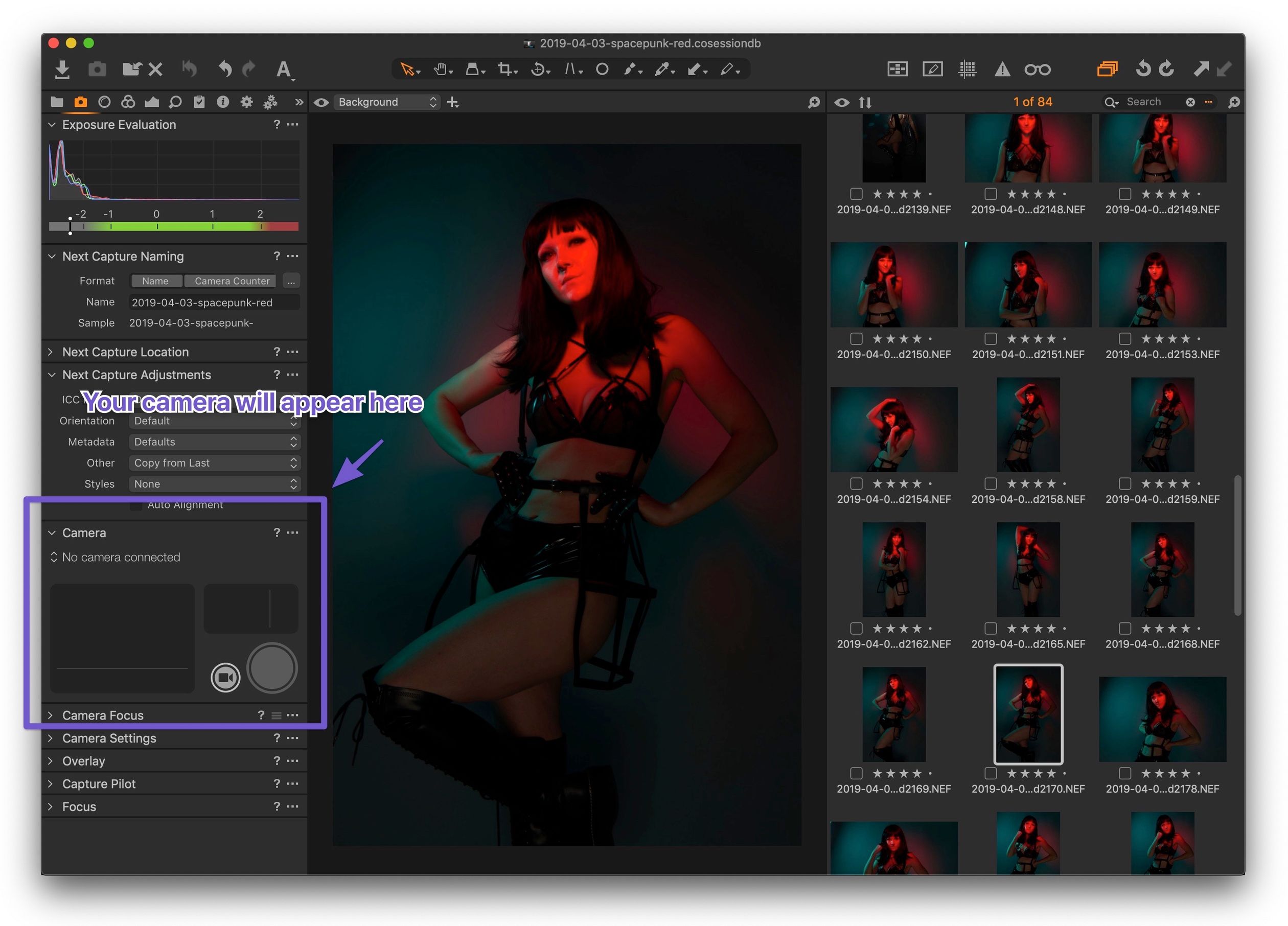Toggle the Focus Mask glasses icon
The width and height of the screenshot is (1288, 926).
tap(1038, 68)
